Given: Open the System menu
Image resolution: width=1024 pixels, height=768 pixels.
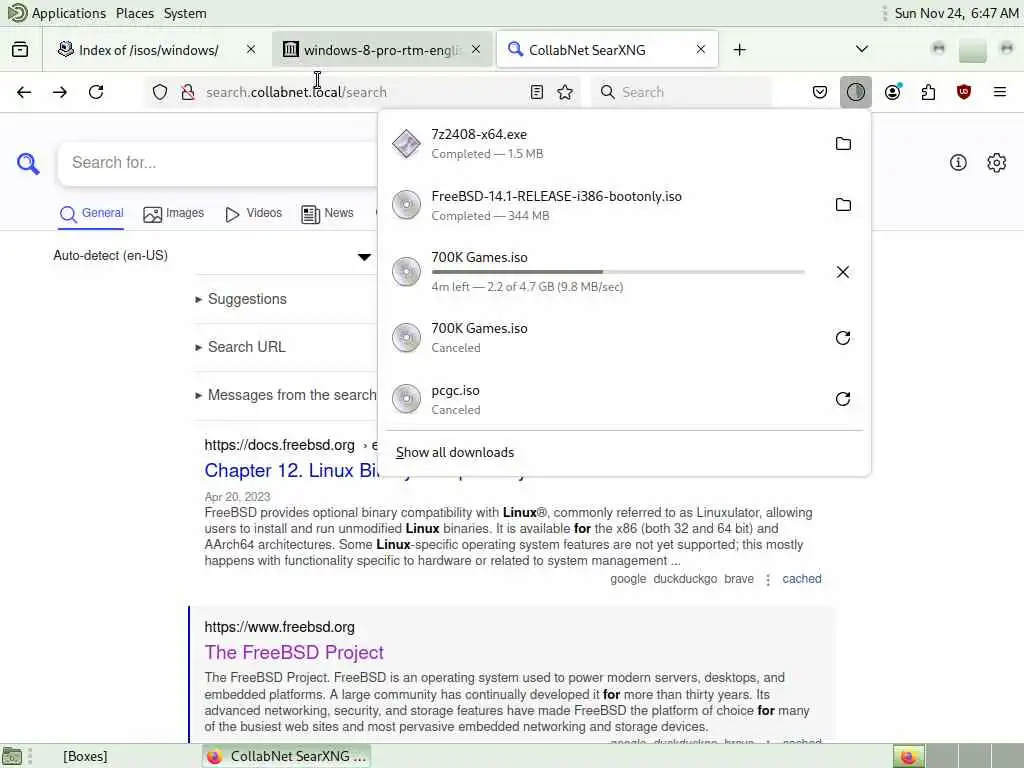Looking at the screenshot, I should tap(185, 13).
